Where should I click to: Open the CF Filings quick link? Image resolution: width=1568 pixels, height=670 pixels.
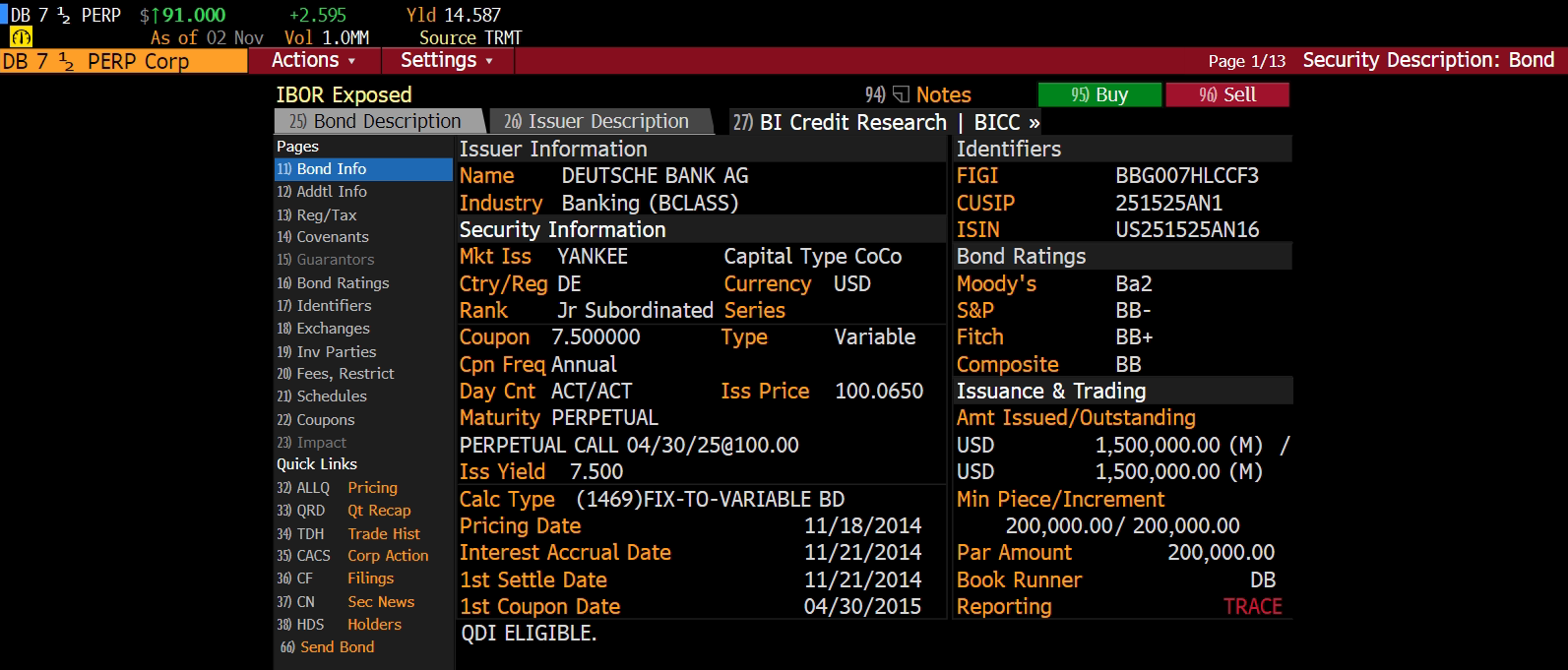(335, 579)
